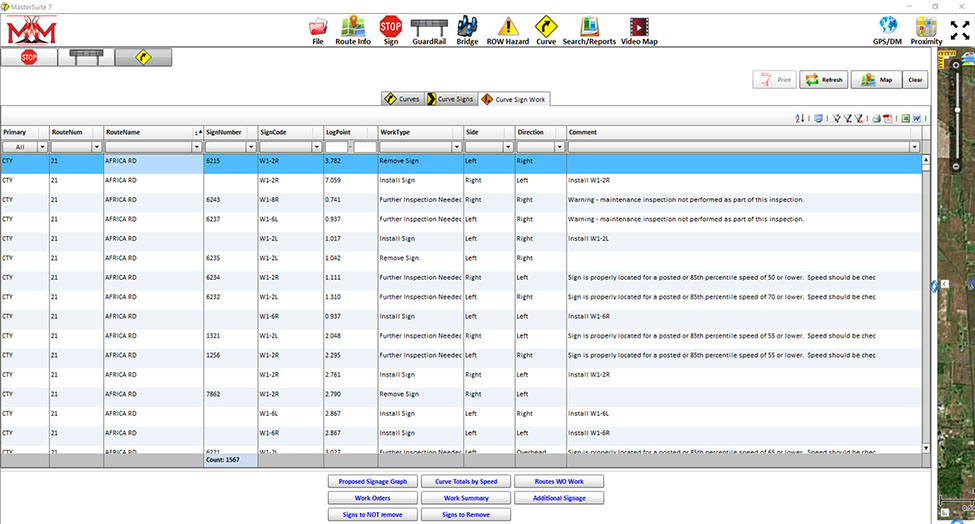Toggle the stop sign mode button
Image resolution: width=975 pixels, height=524 pixels.
28,58
